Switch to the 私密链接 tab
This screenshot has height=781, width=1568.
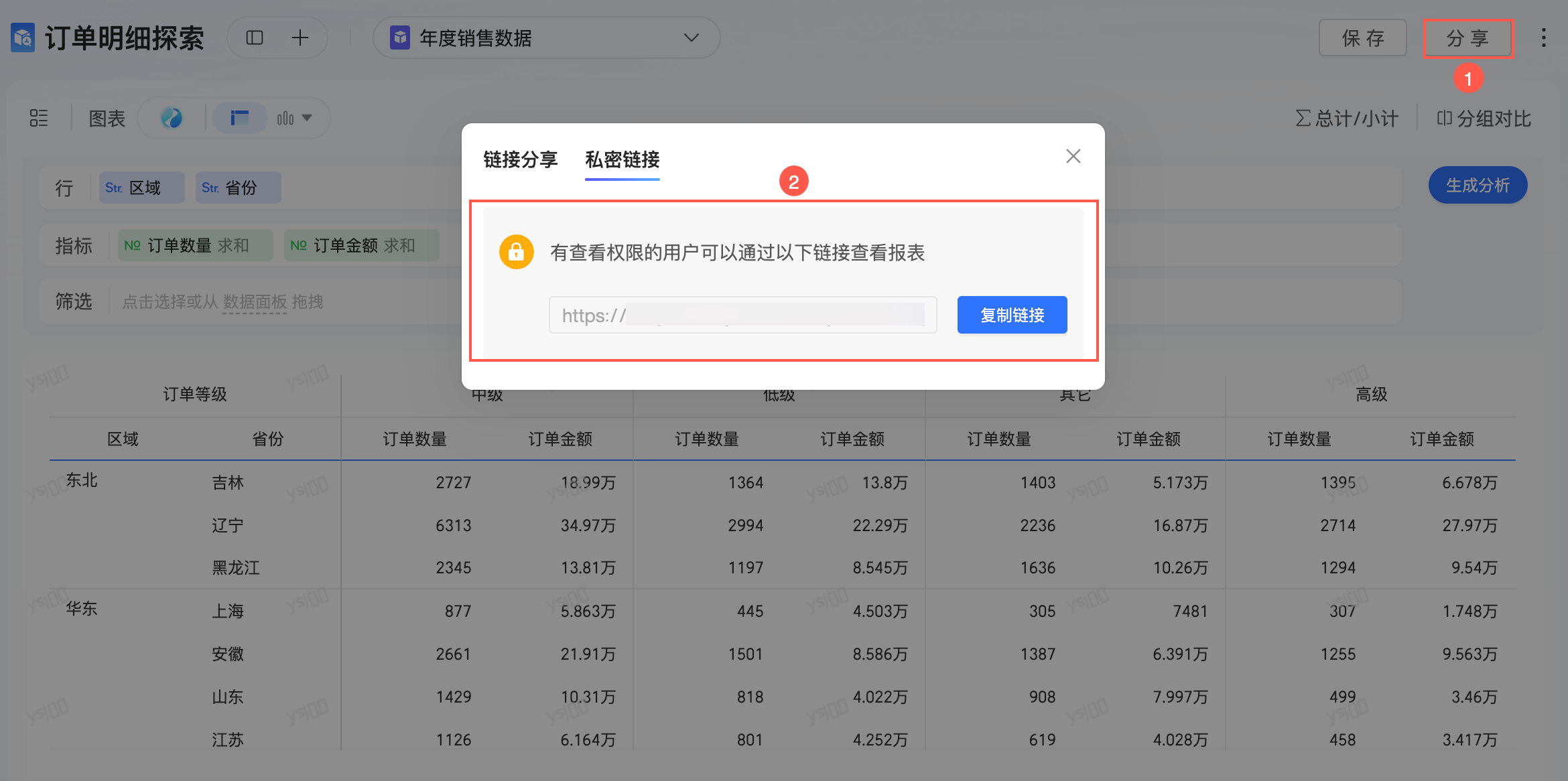pyautogui.click(x=623, y=159)
